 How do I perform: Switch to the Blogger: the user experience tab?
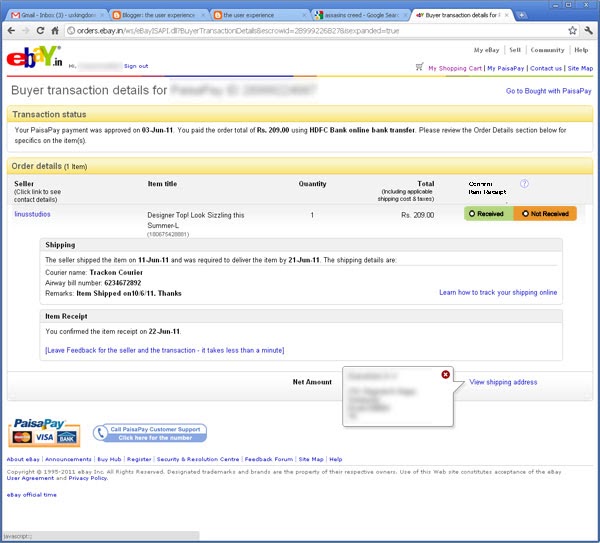coord(158,15)
